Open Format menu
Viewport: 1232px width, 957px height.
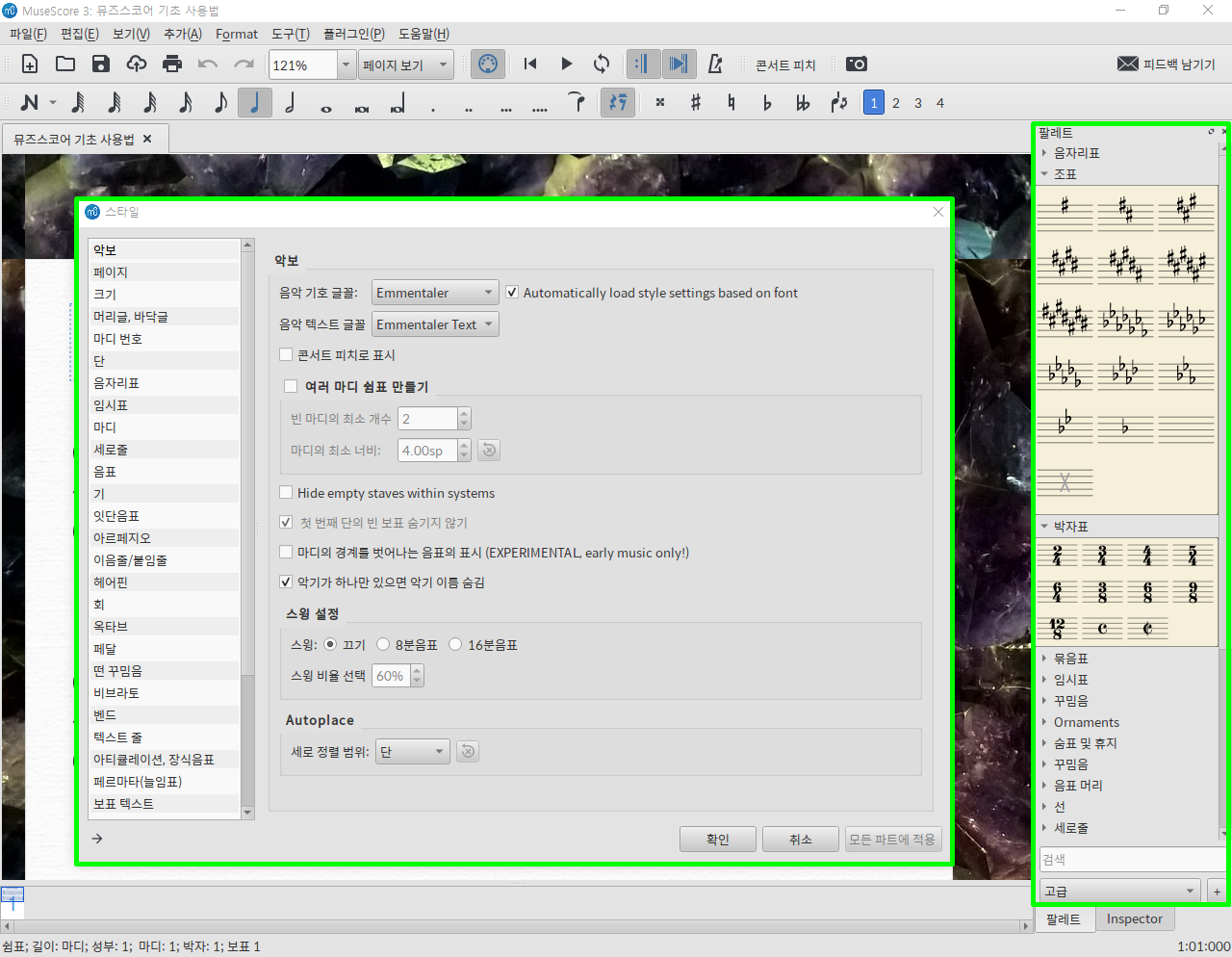237,34
